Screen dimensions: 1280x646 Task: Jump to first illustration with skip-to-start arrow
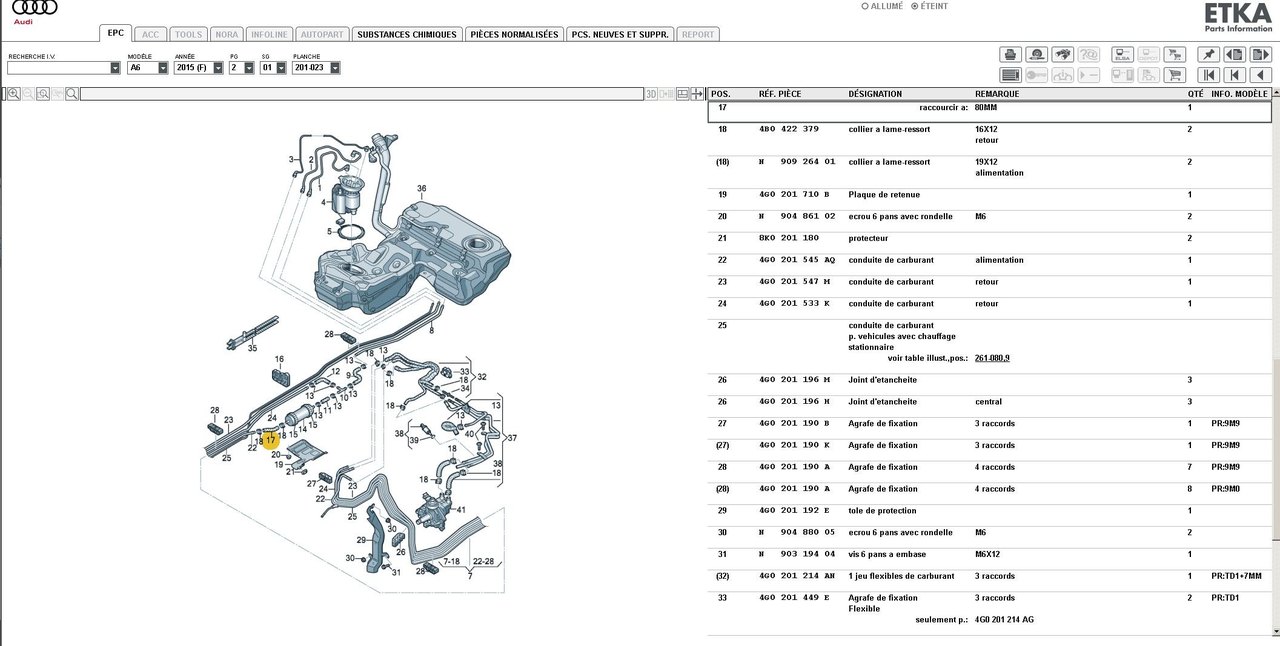1209,75
